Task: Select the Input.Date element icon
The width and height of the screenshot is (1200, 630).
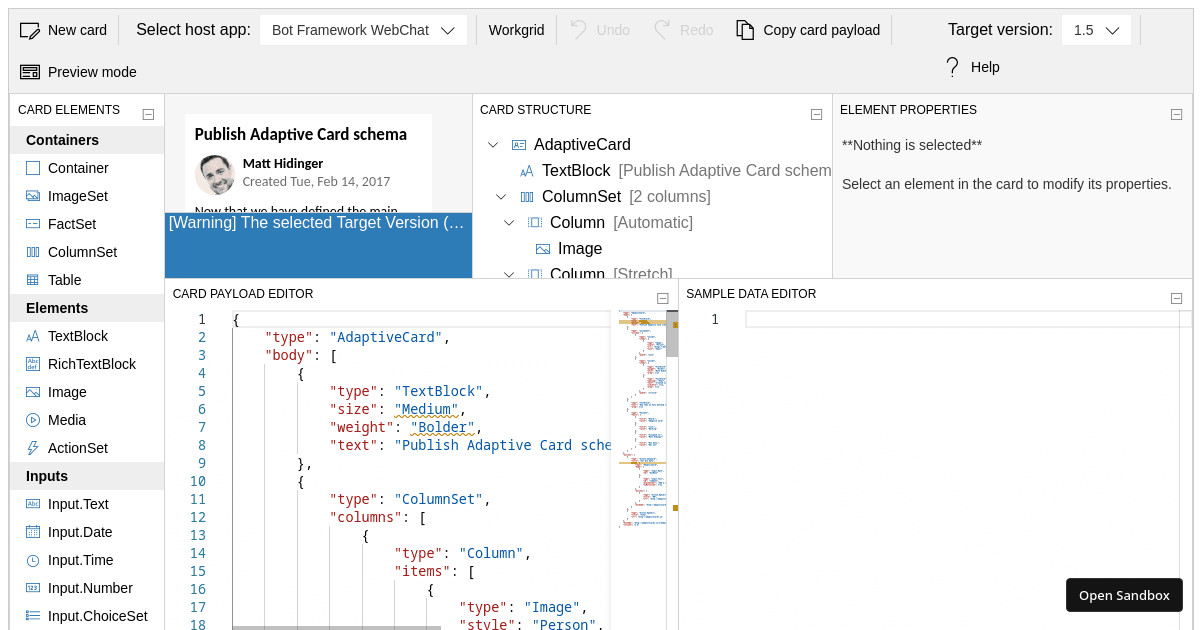Action: pyautogui.click(x=33, y=532)
